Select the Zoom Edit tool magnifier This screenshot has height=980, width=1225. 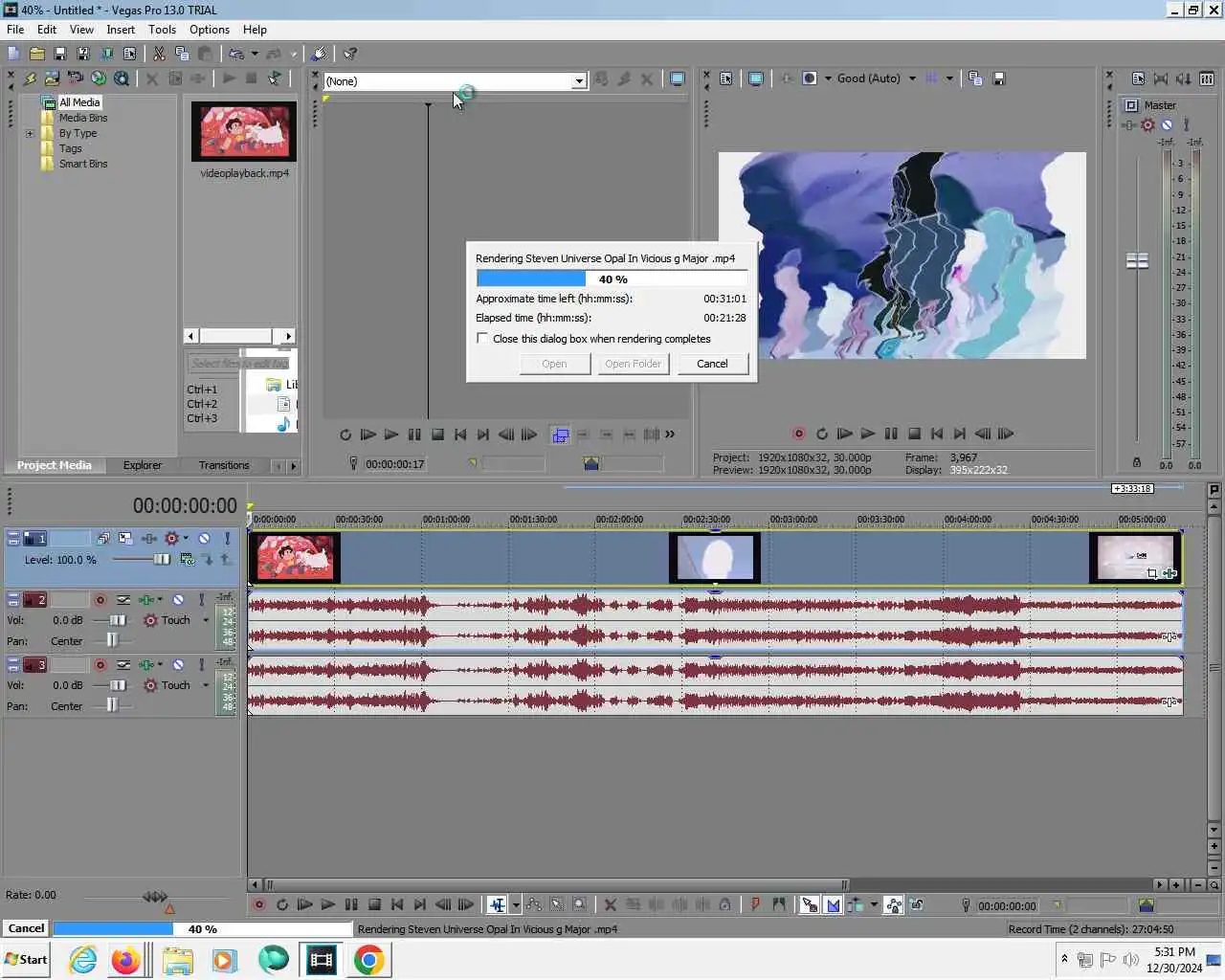580,904
